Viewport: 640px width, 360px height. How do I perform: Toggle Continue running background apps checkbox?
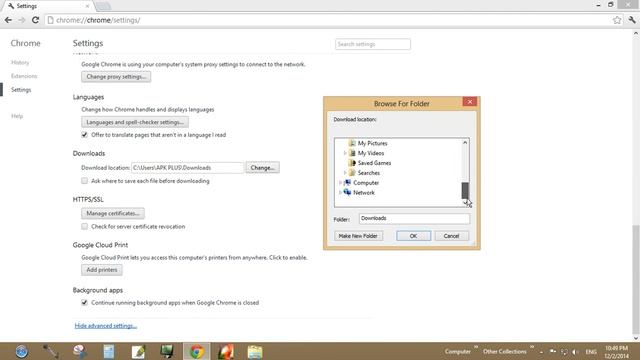pyautogui.click(x=84, y=302)
